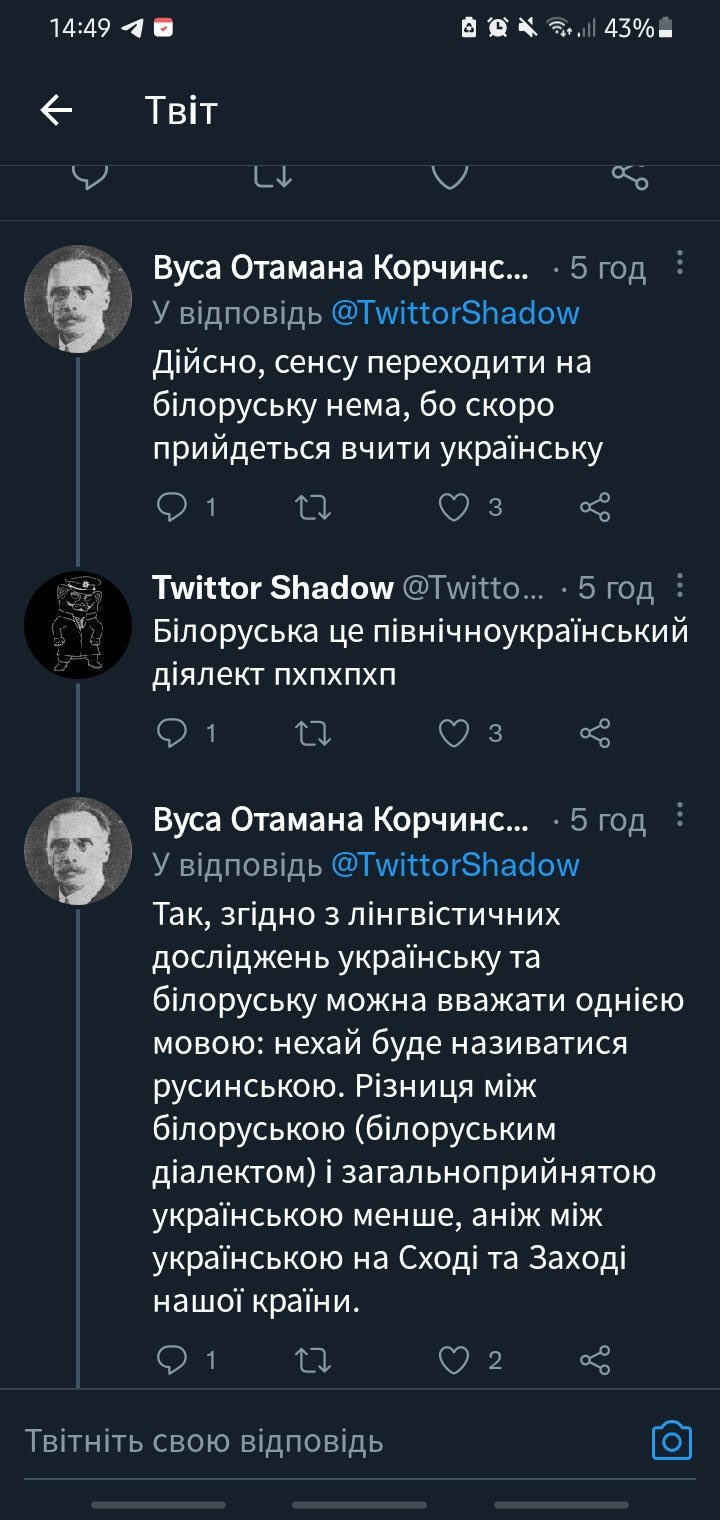This screenshot has height=1520, width=720.
Task: Open Twittor Shadow's profile avatar
Action: (78, 625)
